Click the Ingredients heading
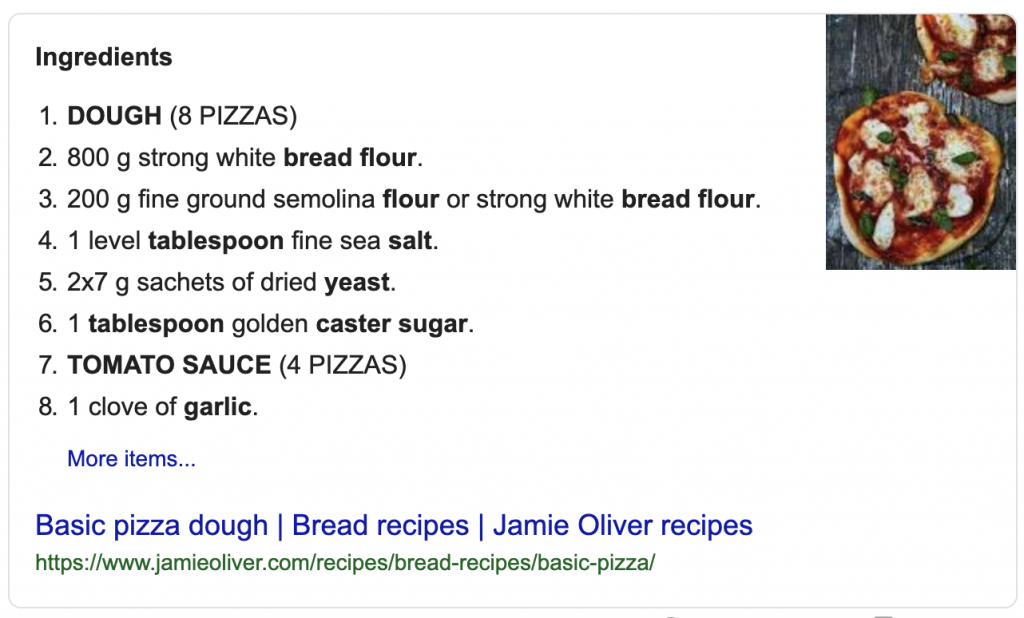Image resolution: width=1024 pixels, height=618 pixels. click(x=104, y=57)
